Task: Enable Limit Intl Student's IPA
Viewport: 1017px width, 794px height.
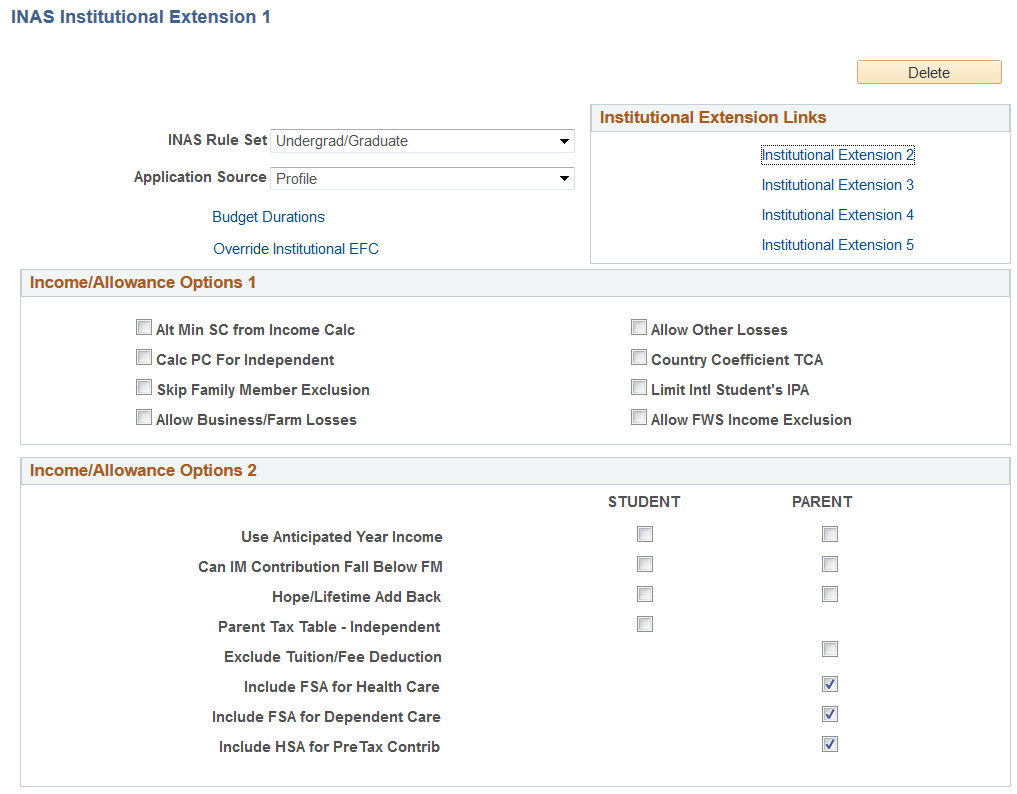Action: click(639, 388)
